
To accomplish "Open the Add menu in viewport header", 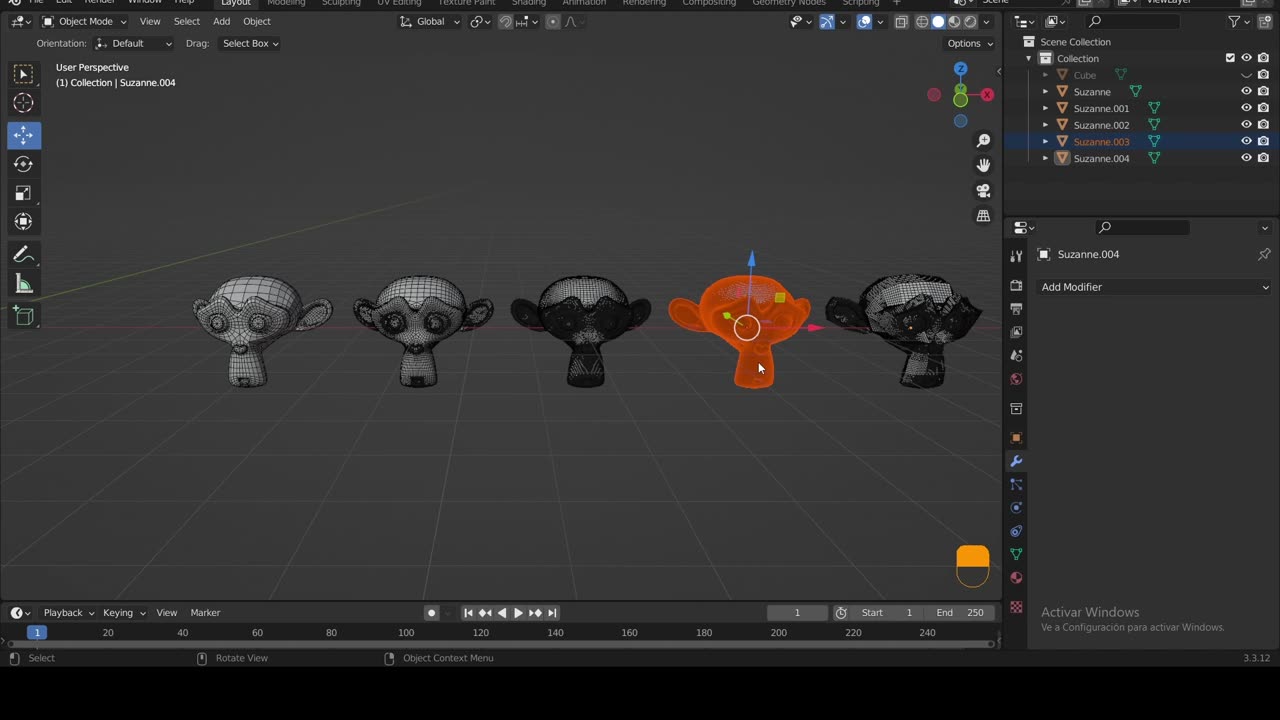I will (x=221, y=21).
